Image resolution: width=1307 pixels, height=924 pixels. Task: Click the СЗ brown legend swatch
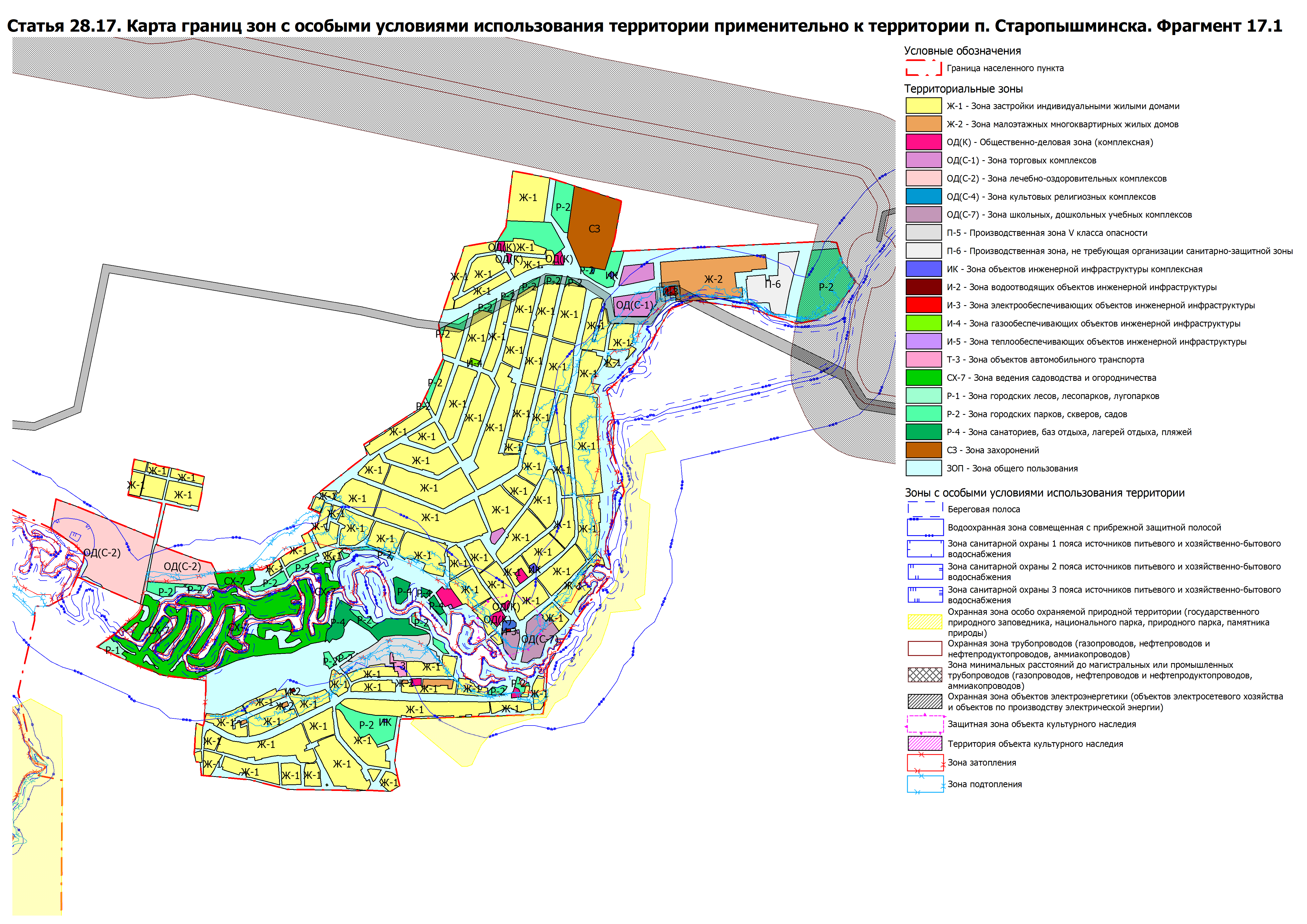pyautogui.click(x=923, y=450)
